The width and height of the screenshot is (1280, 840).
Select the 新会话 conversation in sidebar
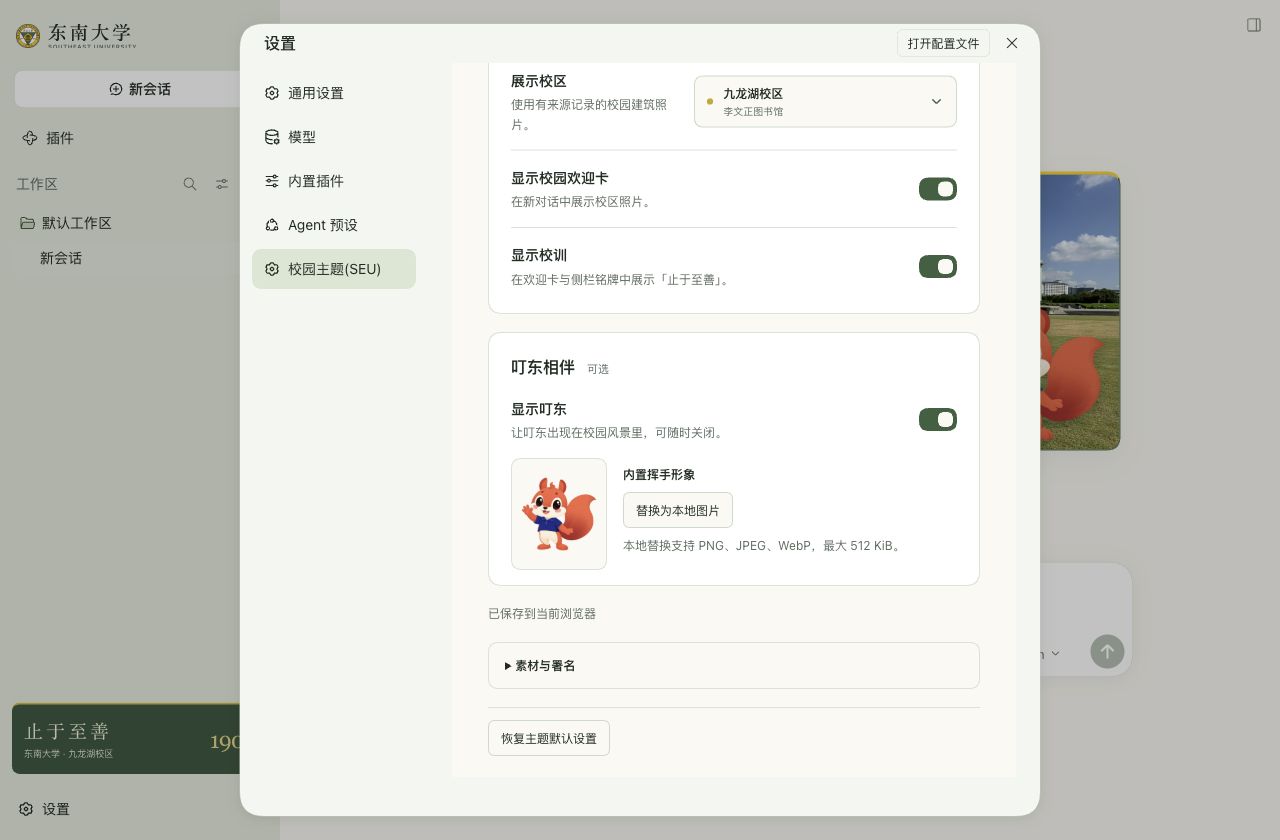pos(61,258)
